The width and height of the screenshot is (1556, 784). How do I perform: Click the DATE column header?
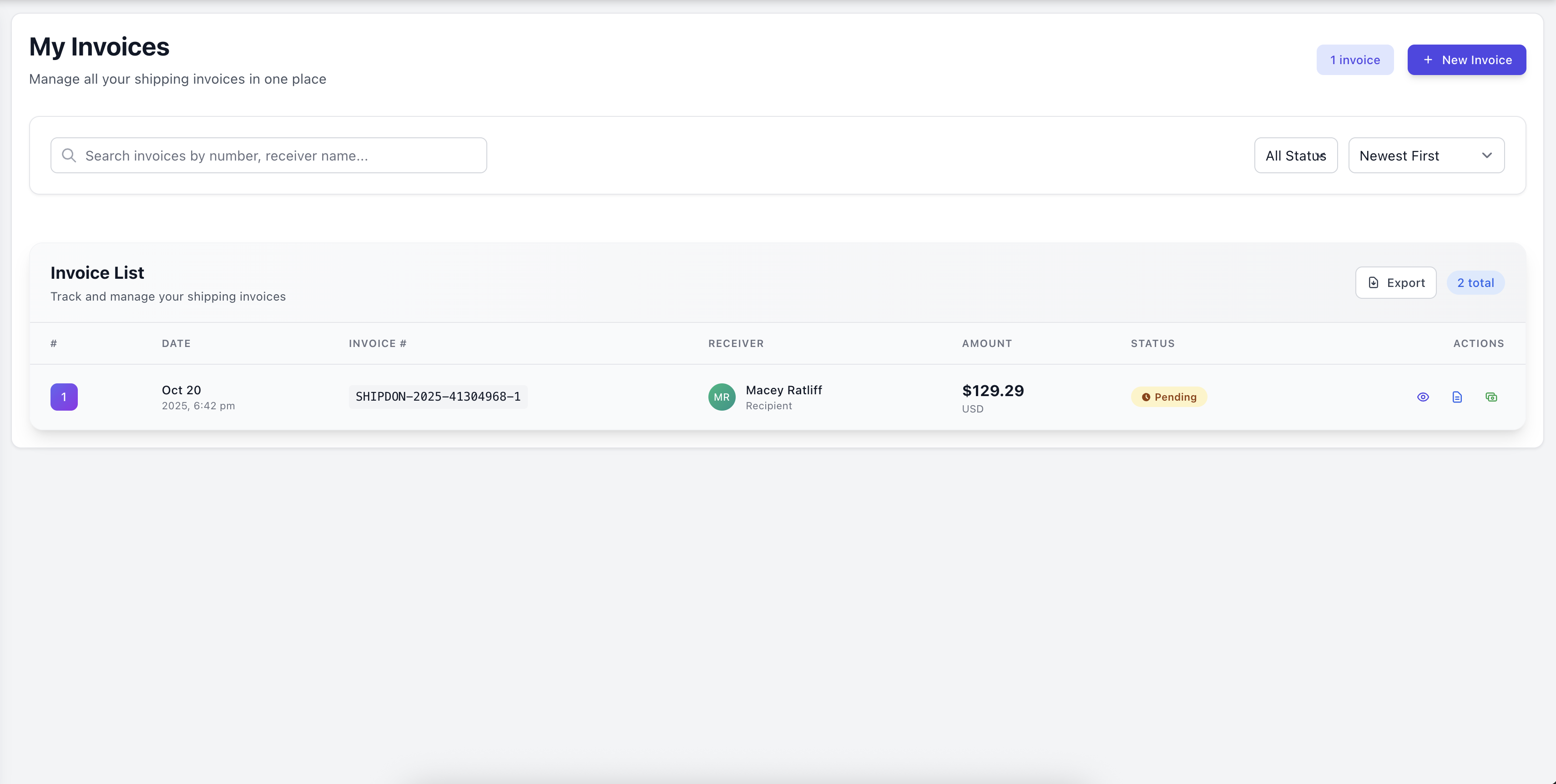(176, 343)
